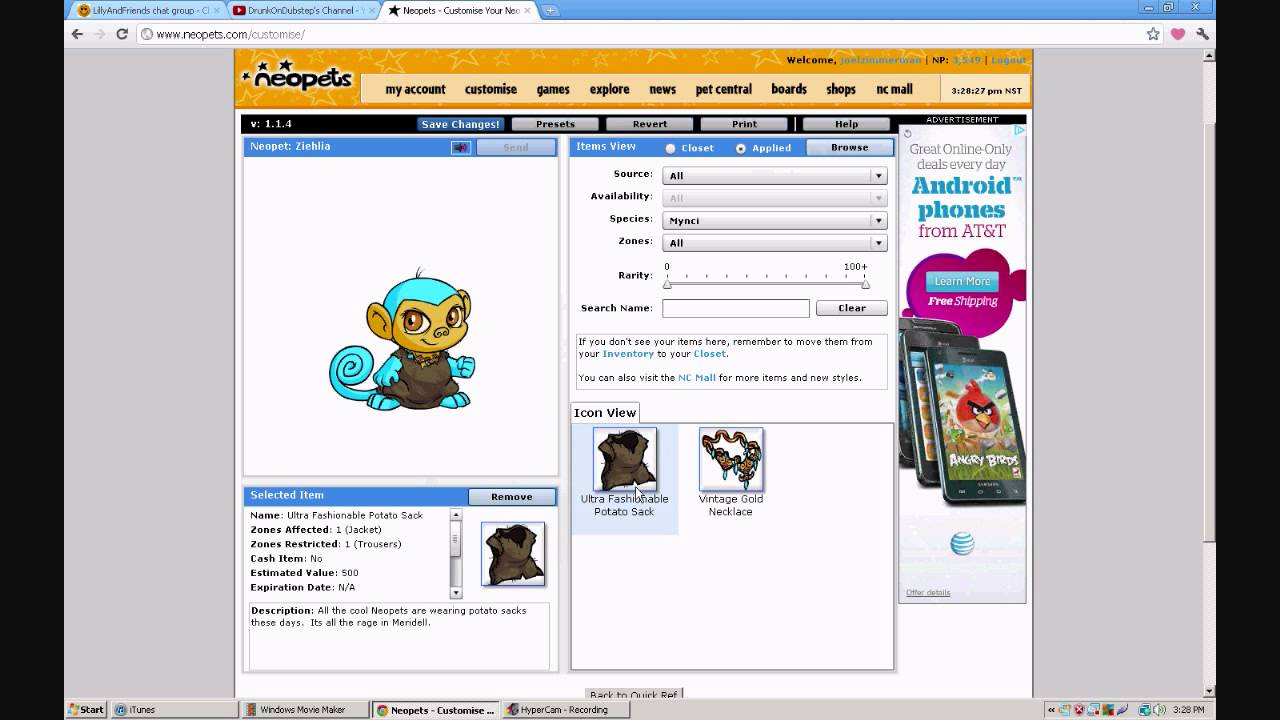The height and width of the screenshot is (720, 1280).
Task: Open the Chrome wrench menu
Action: pos(1202,34)
